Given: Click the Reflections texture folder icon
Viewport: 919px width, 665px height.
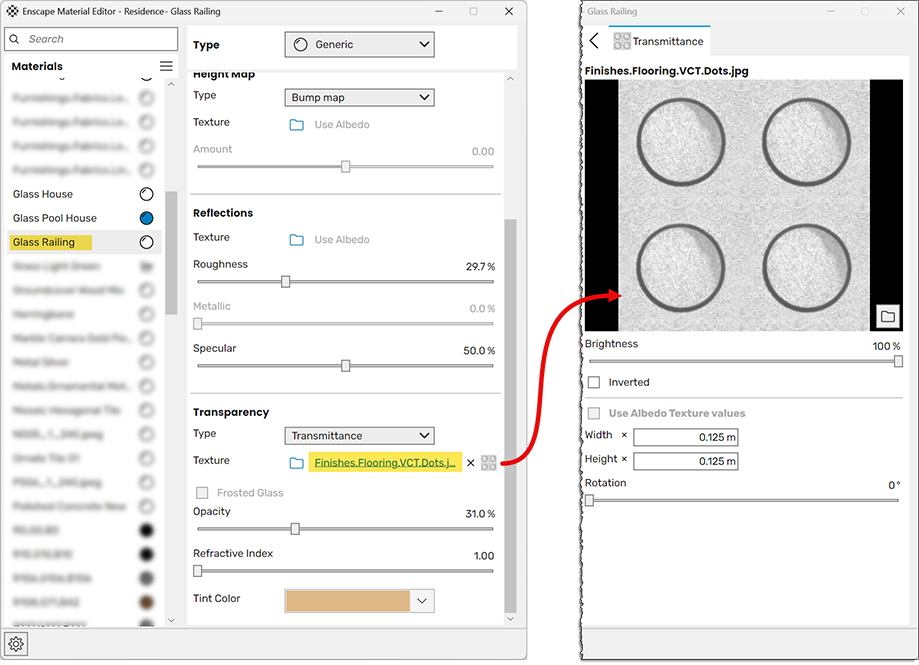Looking at the screenshot, I should click(296, 240).
